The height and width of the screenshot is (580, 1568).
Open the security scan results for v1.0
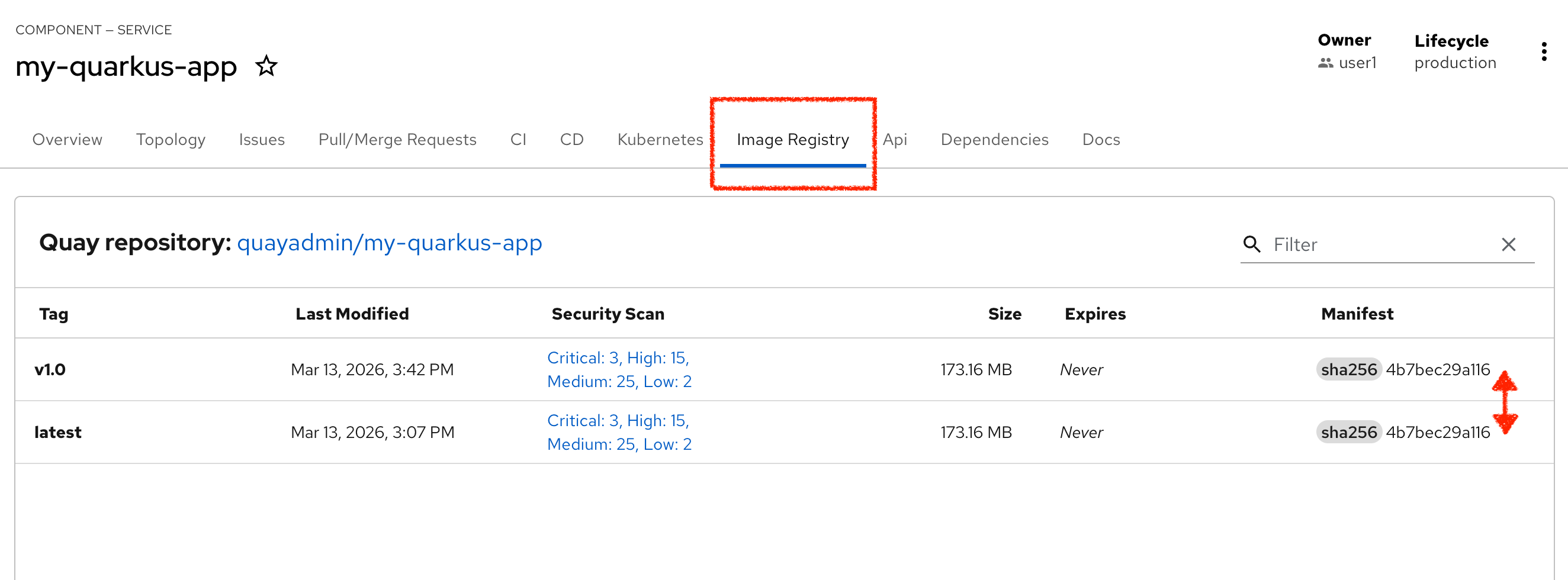[x=618, y=369]
